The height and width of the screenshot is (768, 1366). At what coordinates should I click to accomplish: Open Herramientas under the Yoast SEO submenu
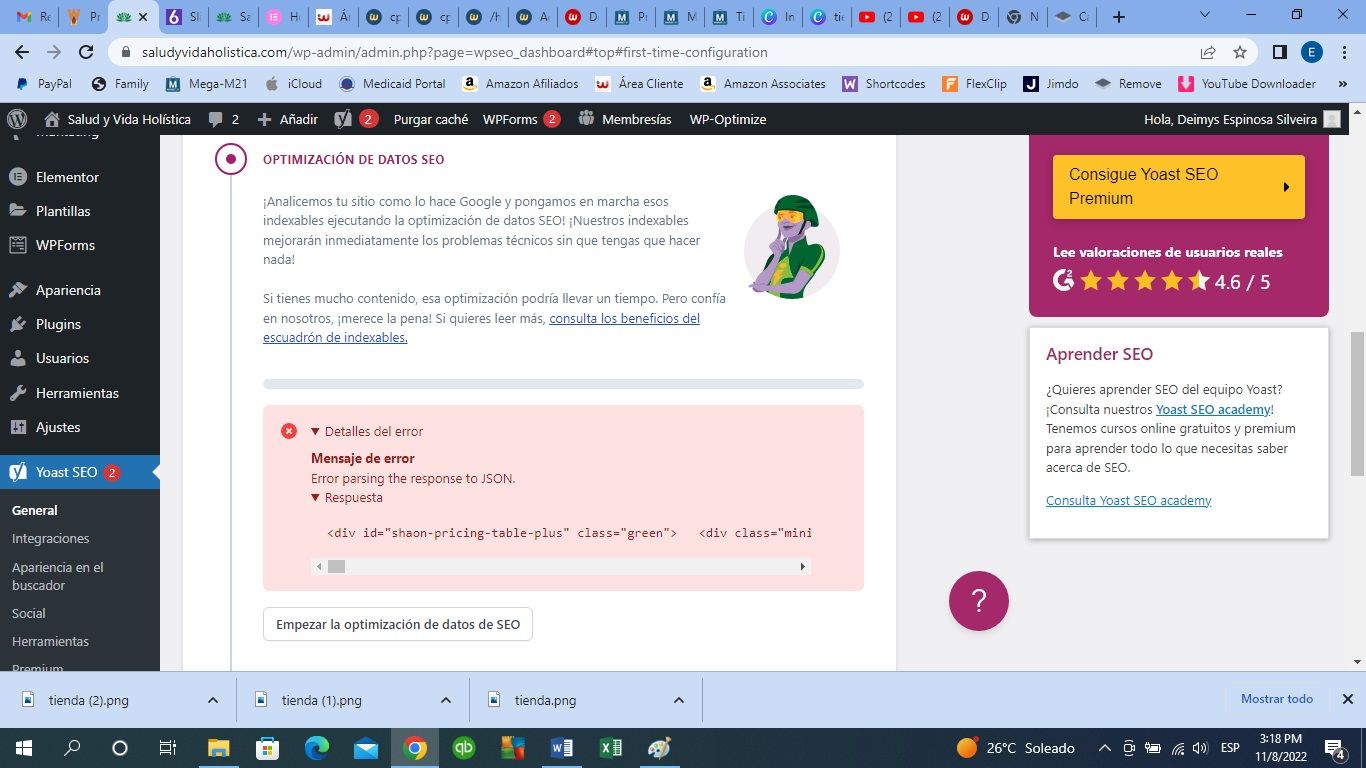tap(51, 641)
